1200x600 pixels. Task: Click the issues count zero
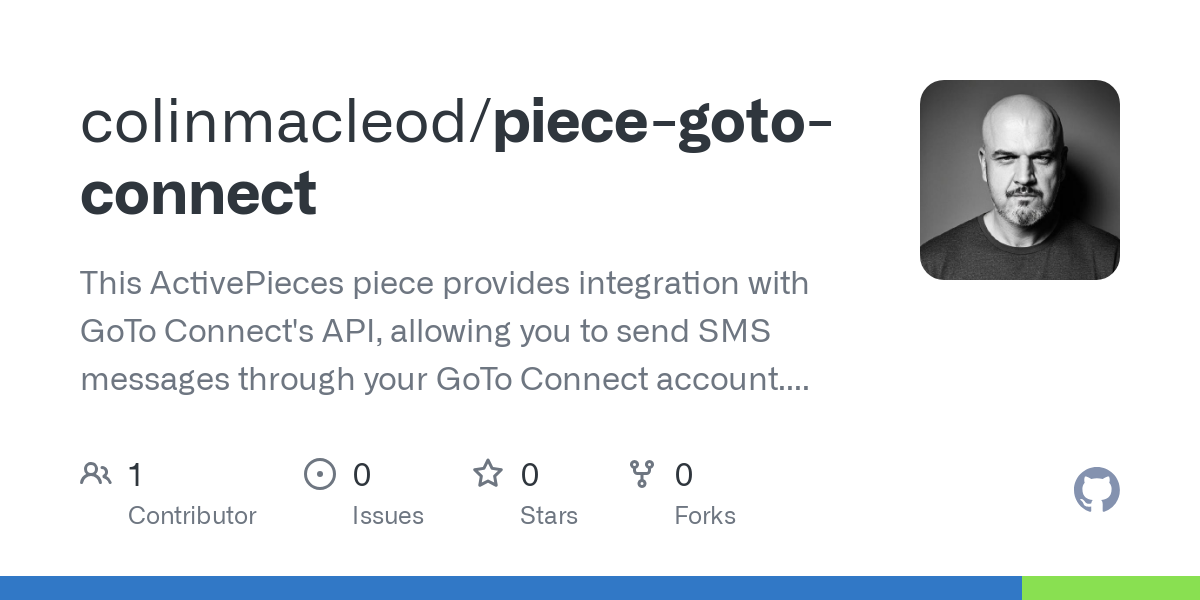coord(362,474)
